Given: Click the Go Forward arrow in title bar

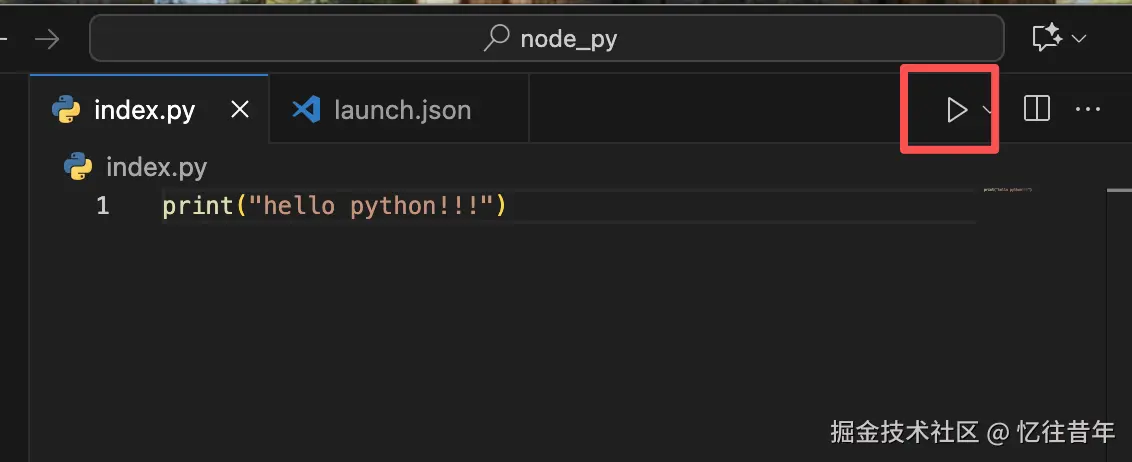Looking at the screenshot, I should tap(47, 39).
